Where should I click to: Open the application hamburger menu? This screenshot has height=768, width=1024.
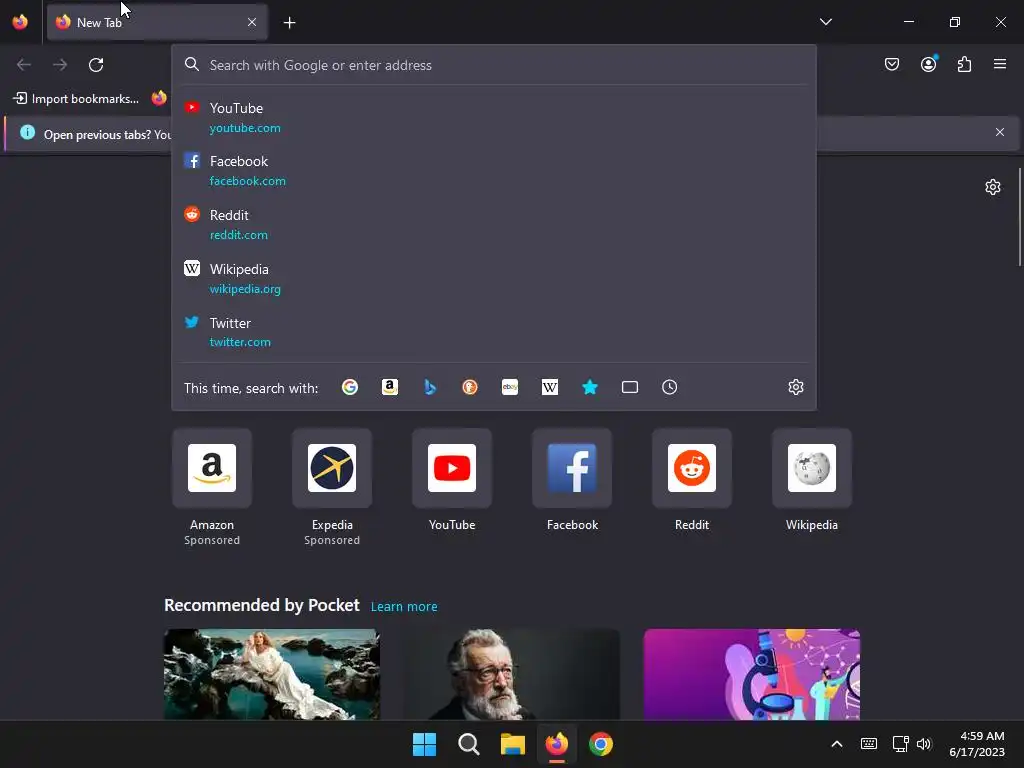[1000, 64]
